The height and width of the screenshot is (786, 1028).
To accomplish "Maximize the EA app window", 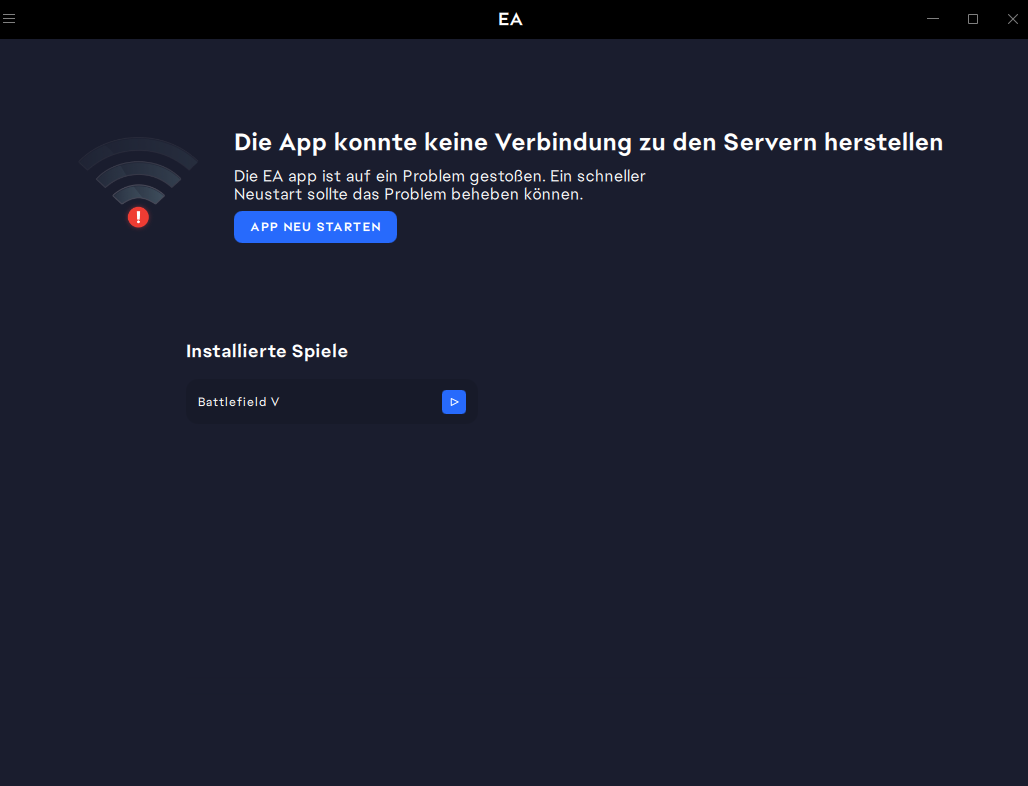I will click(973, 19).
